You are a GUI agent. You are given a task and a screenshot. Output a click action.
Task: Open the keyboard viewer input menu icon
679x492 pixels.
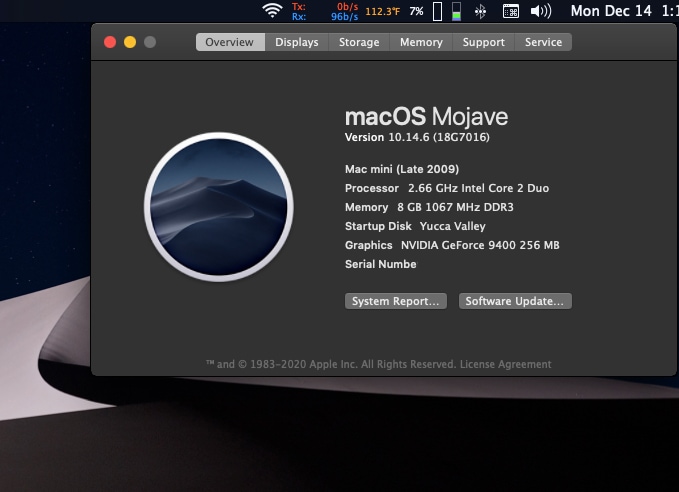tap(511, 11)
